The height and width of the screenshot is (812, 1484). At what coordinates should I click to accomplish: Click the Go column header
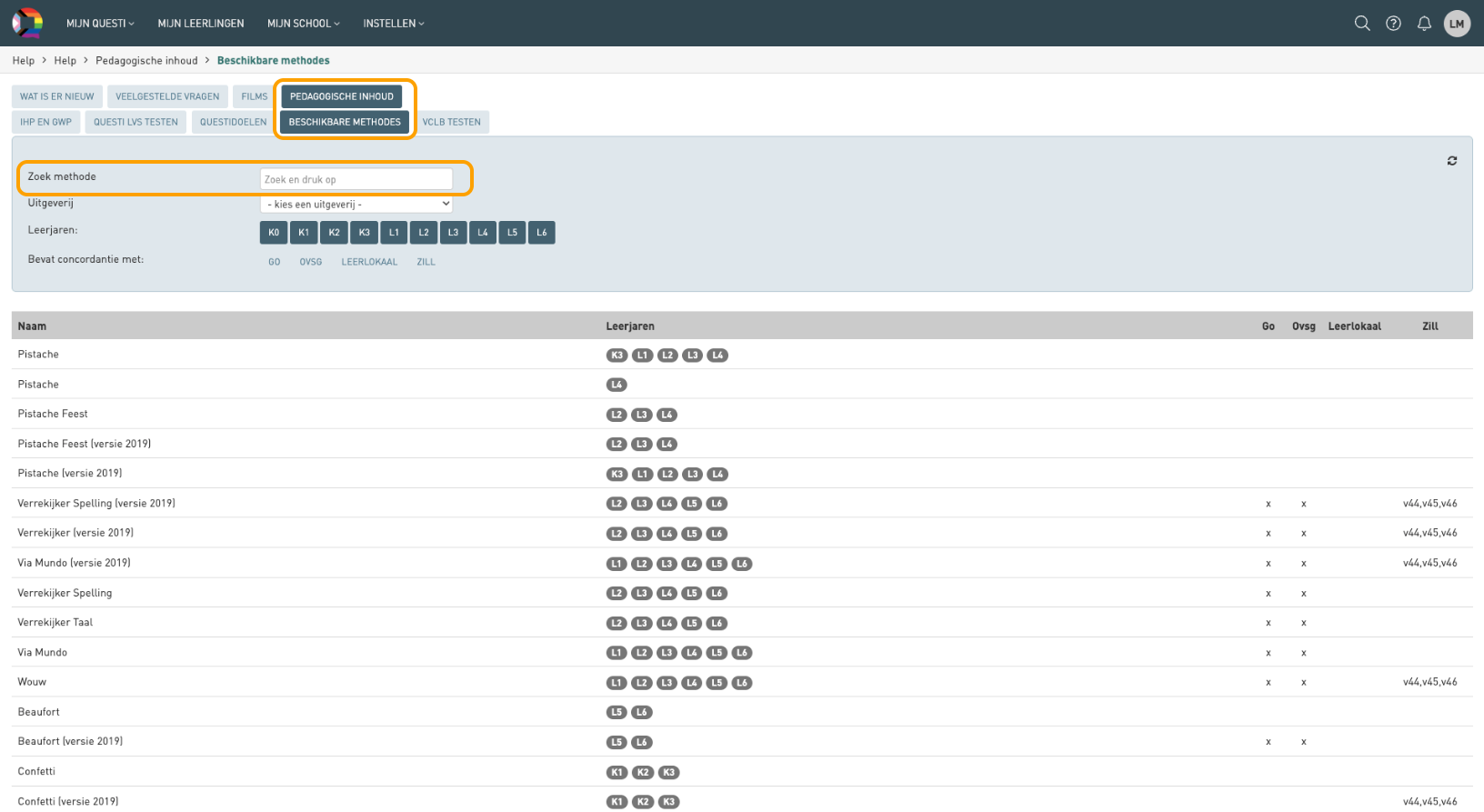1268,326
